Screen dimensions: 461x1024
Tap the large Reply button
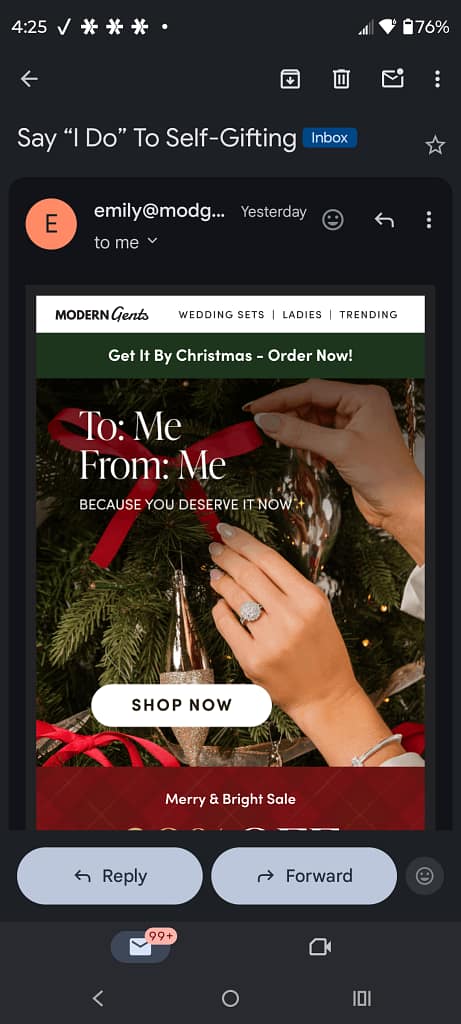point(110,876)
